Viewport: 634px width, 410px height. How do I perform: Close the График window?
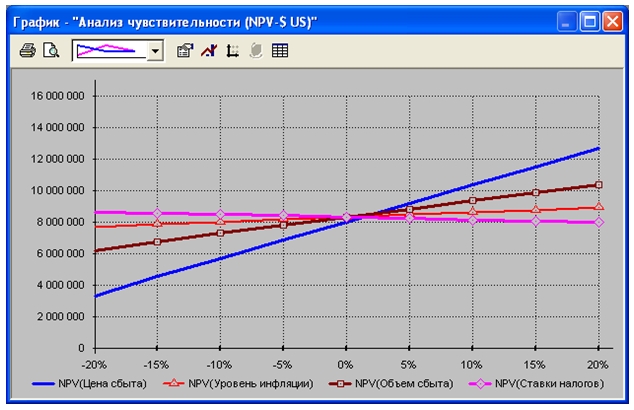pyautogui.click(x=613, y=21)
